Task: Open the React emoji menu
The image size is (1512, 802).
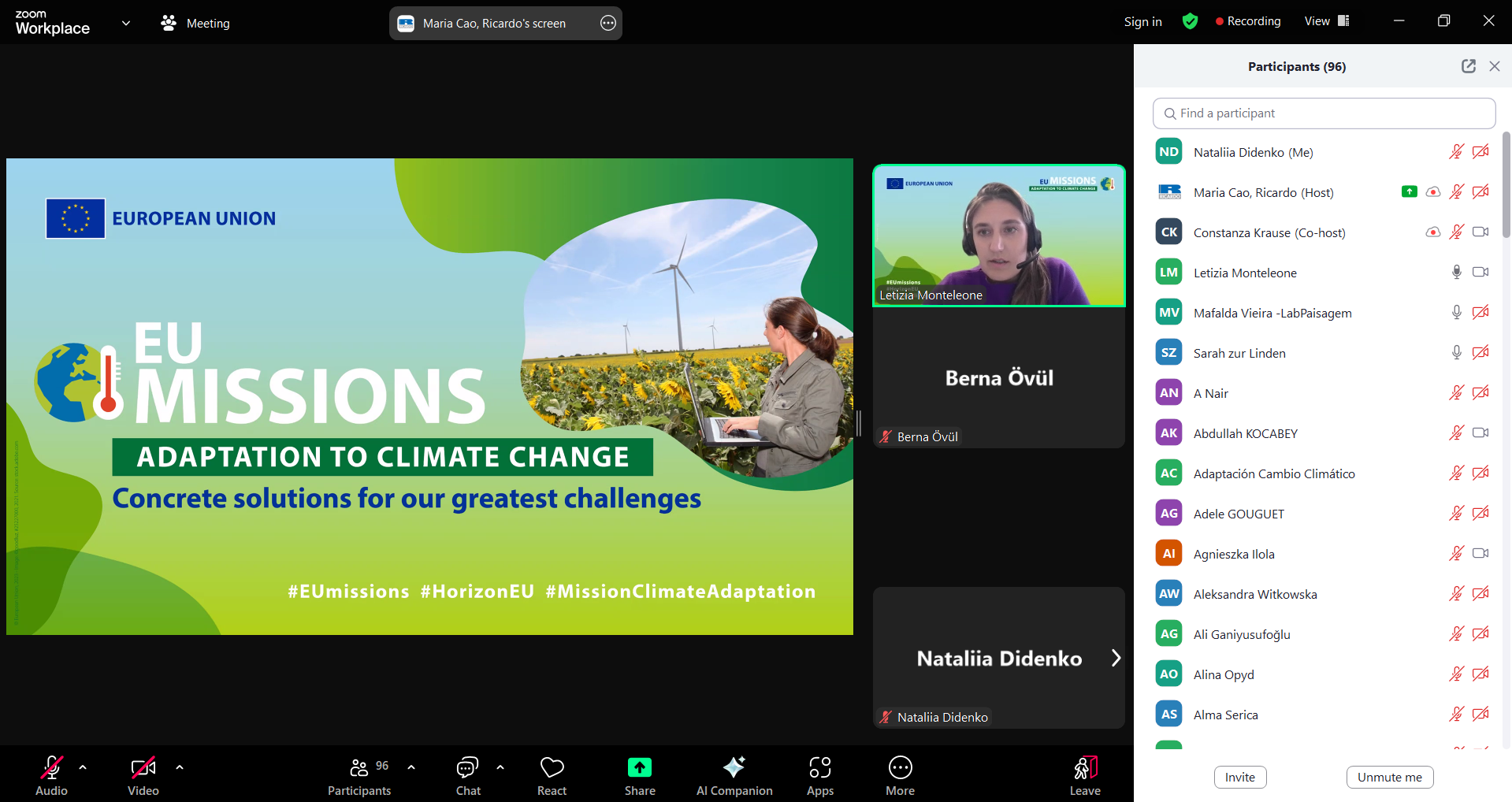Action: point(552,775)
